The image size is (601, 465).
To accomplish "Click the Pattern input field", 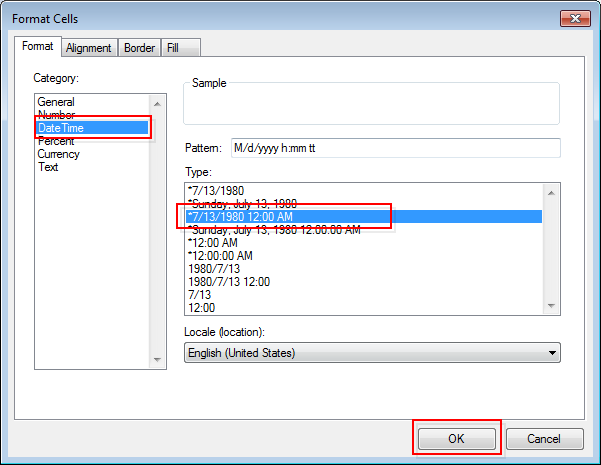I will 395,148.
